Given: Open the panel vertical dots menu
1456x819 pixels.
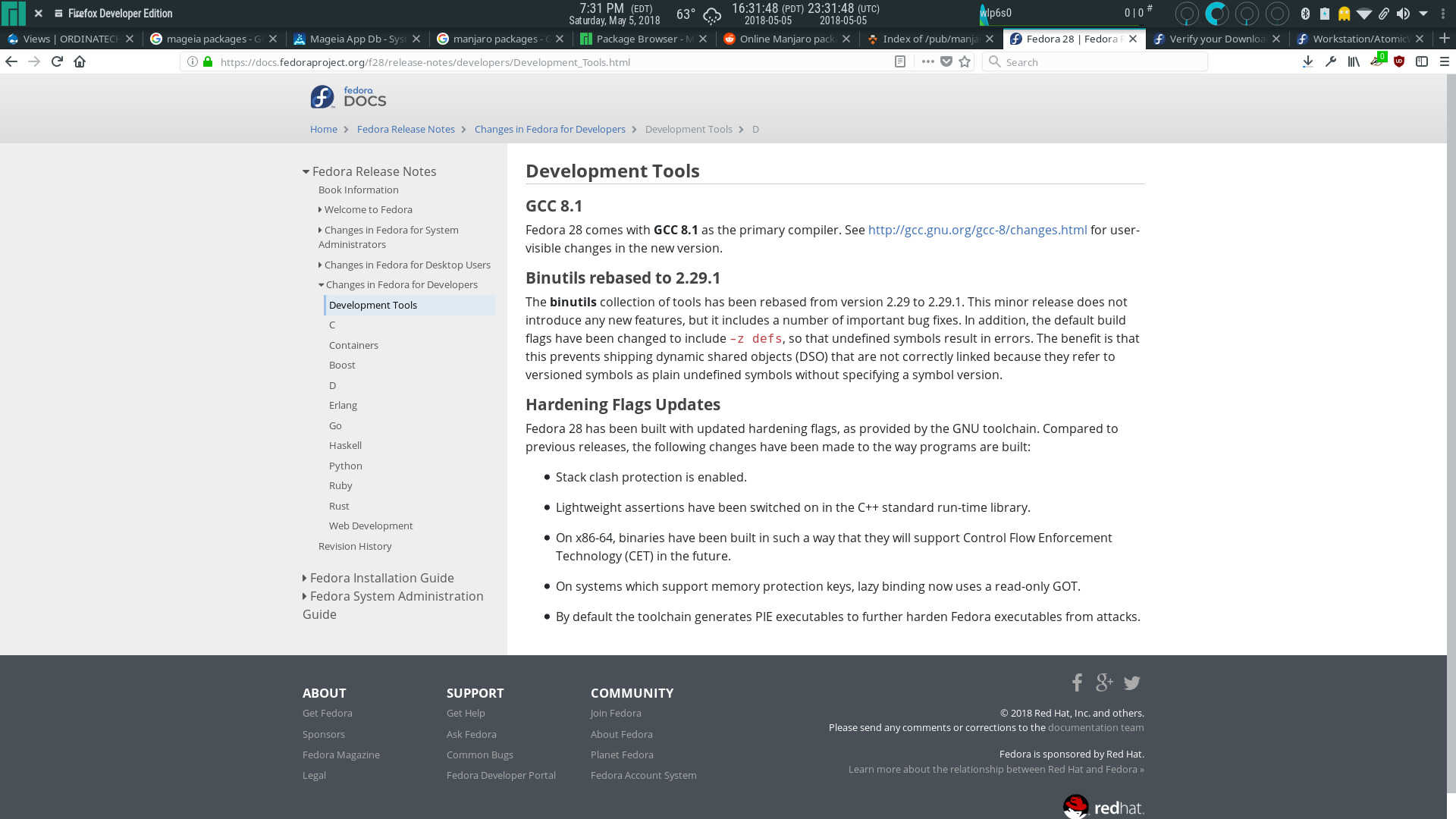Looking at the screenshot, I should pos(1443,13).
